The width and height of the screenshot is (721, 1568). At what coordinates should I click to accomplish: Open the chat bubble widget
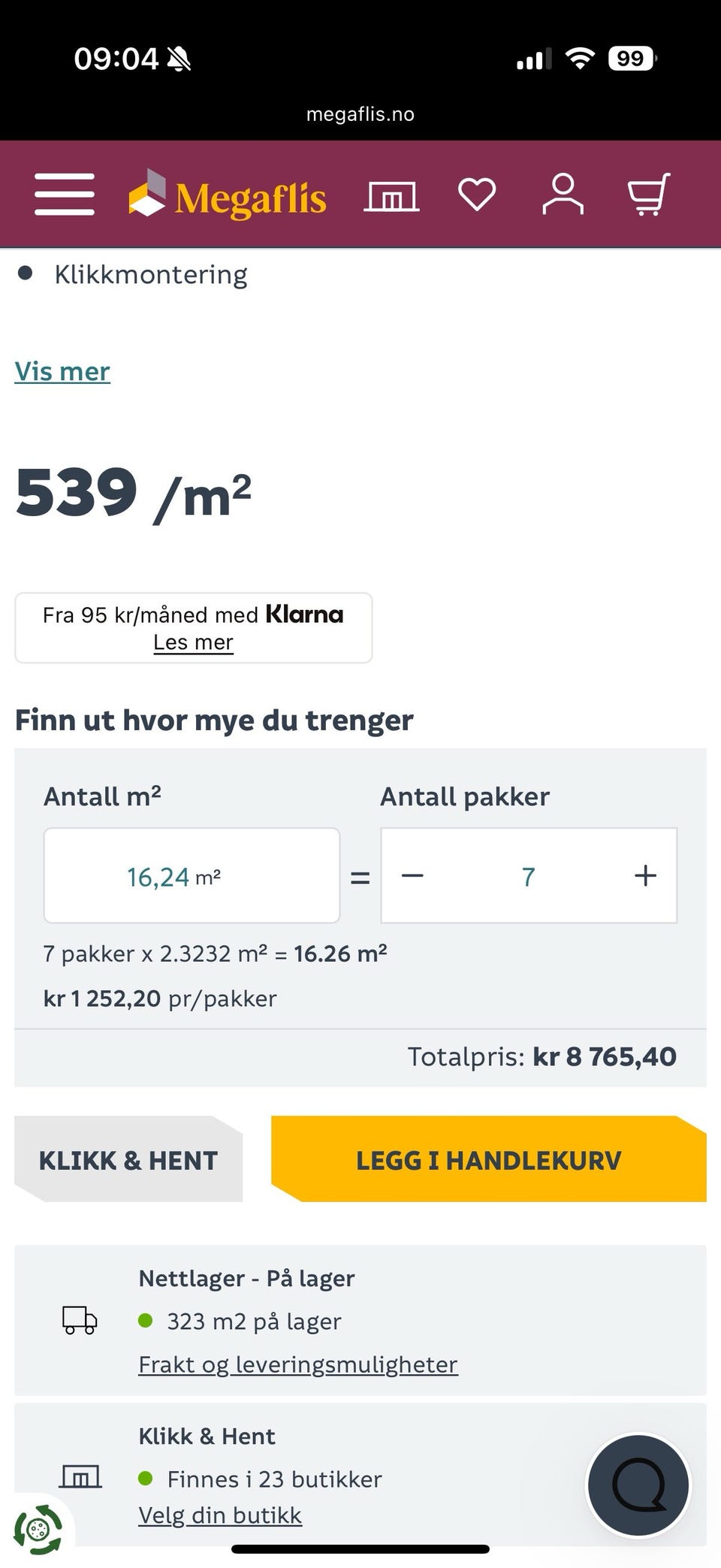tap(638, 1485)
